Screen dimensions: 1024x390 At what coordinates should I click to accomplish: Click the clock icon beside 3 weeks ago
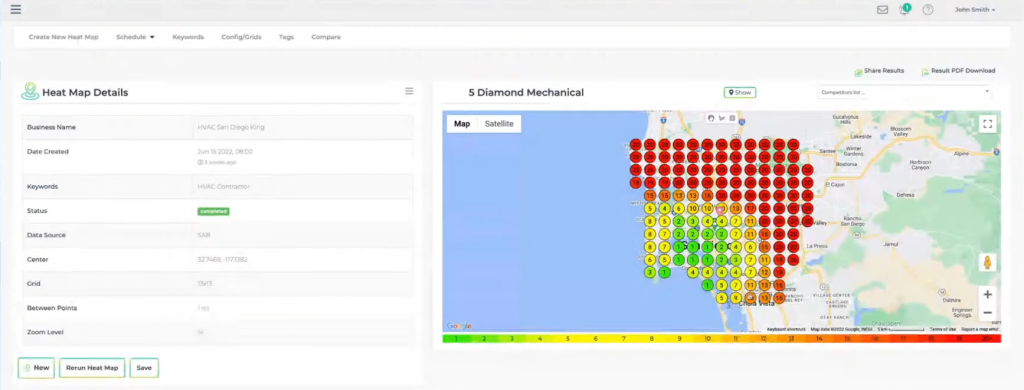click(200, 162)
